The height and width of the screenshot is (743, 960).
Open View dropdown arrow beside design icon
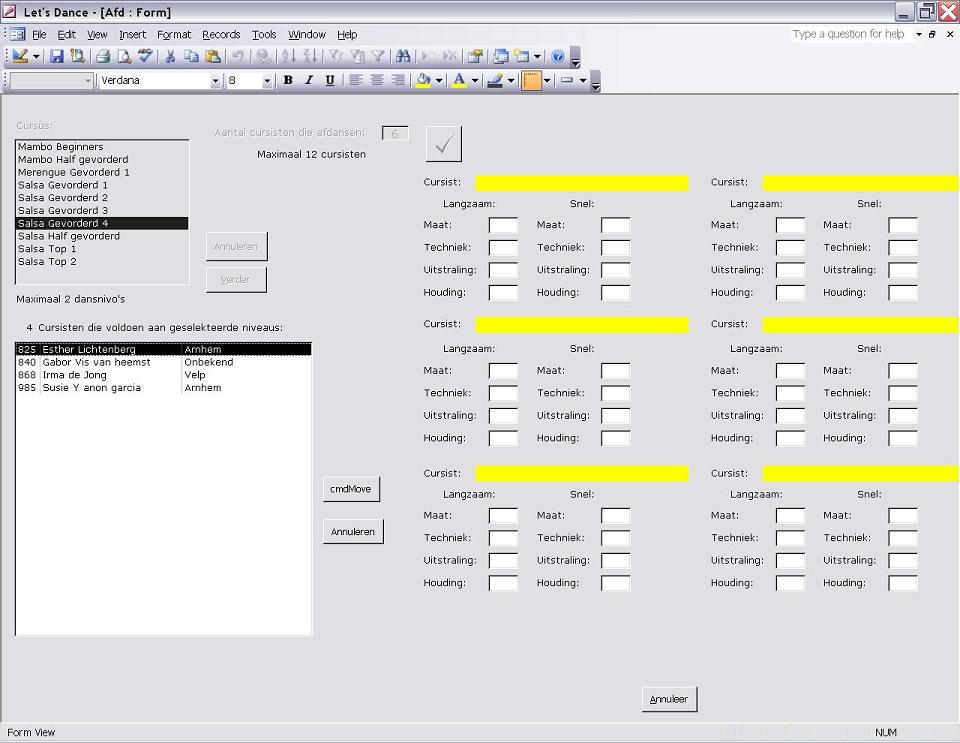tap(36, 56)
